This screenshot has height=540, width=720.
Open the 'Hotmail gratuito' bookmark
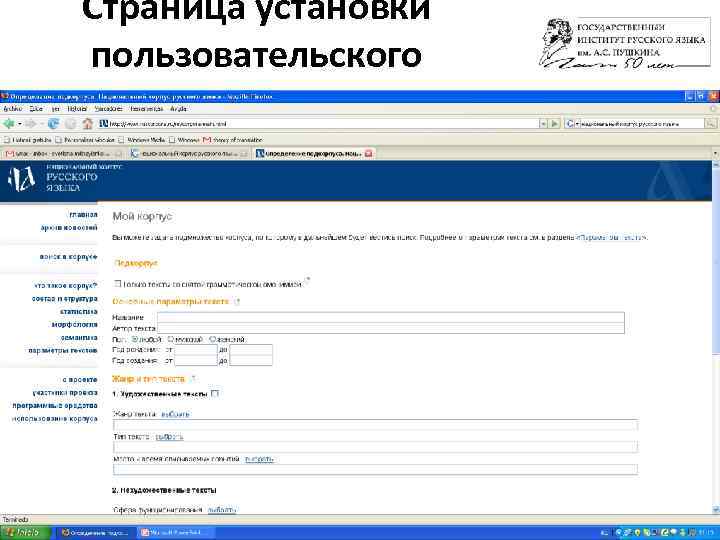point(28,140)
